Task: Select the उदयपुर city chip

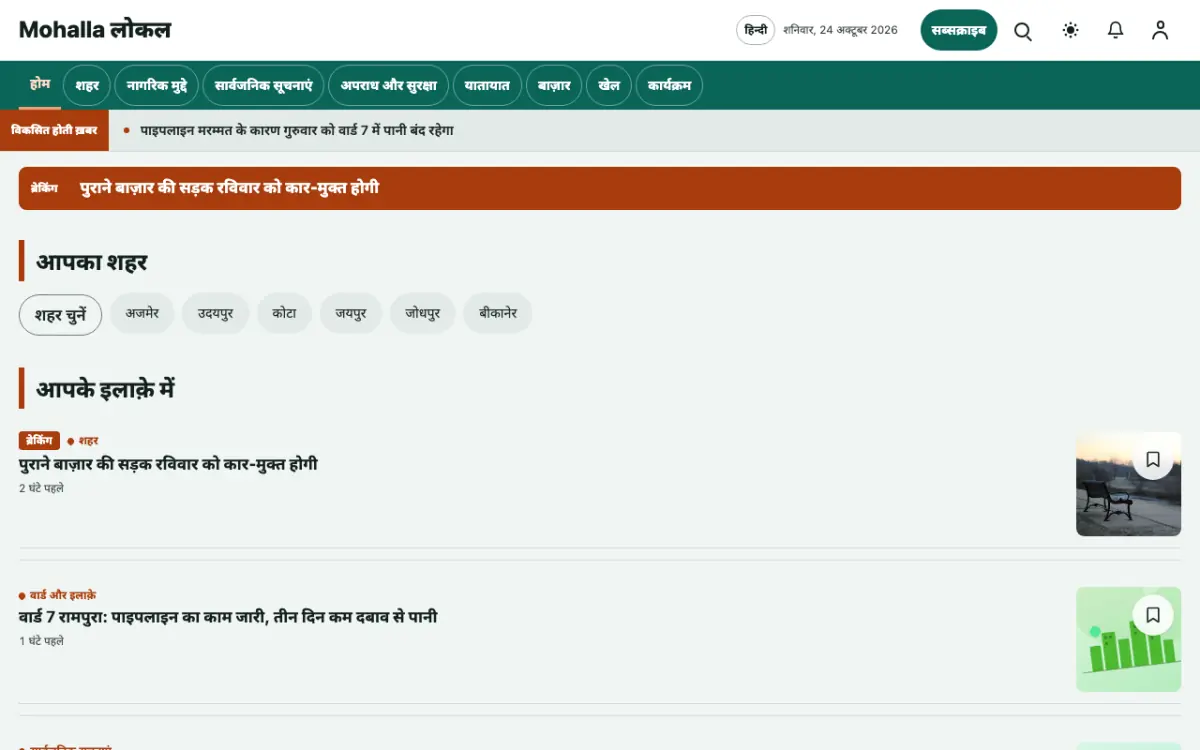Action: [215, 313]
